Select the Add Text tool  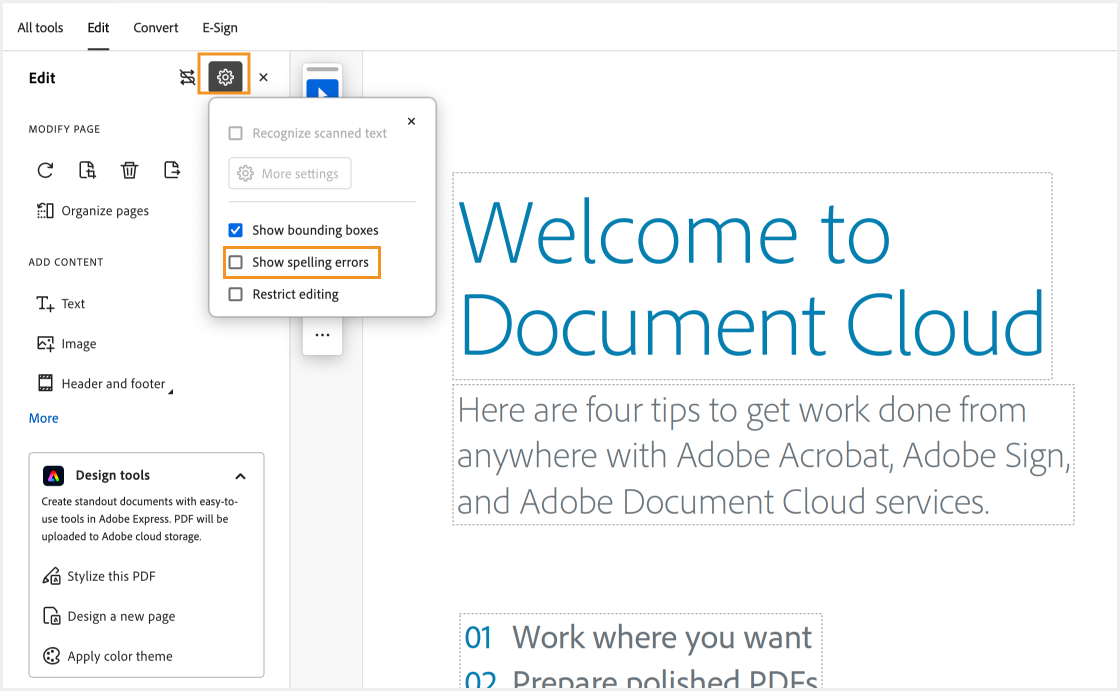pyautogui.click(x=60, y=303)
